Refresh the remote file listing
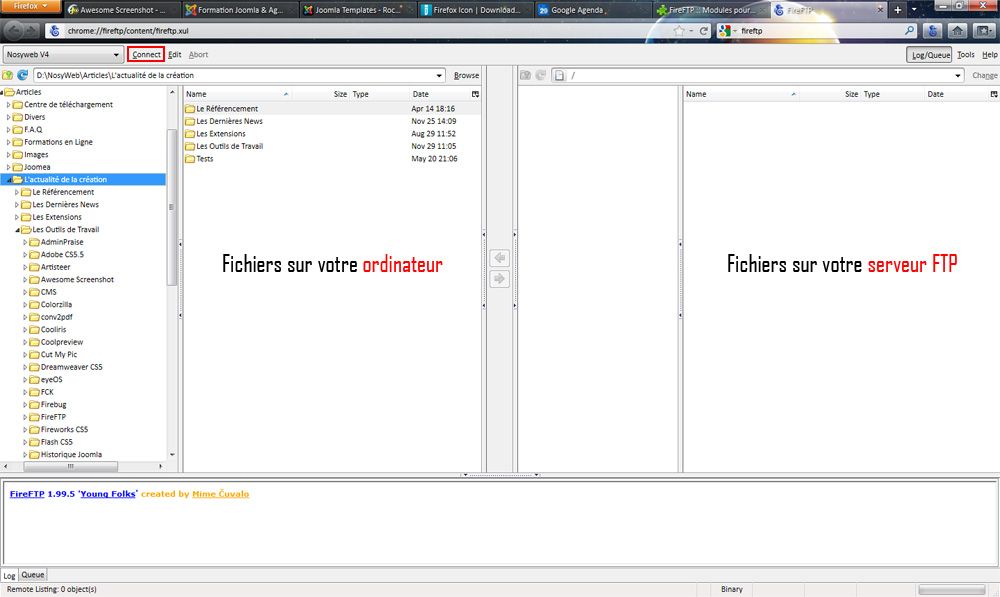This screenshot has width=1000, height=597. click(x=540, y=75)
